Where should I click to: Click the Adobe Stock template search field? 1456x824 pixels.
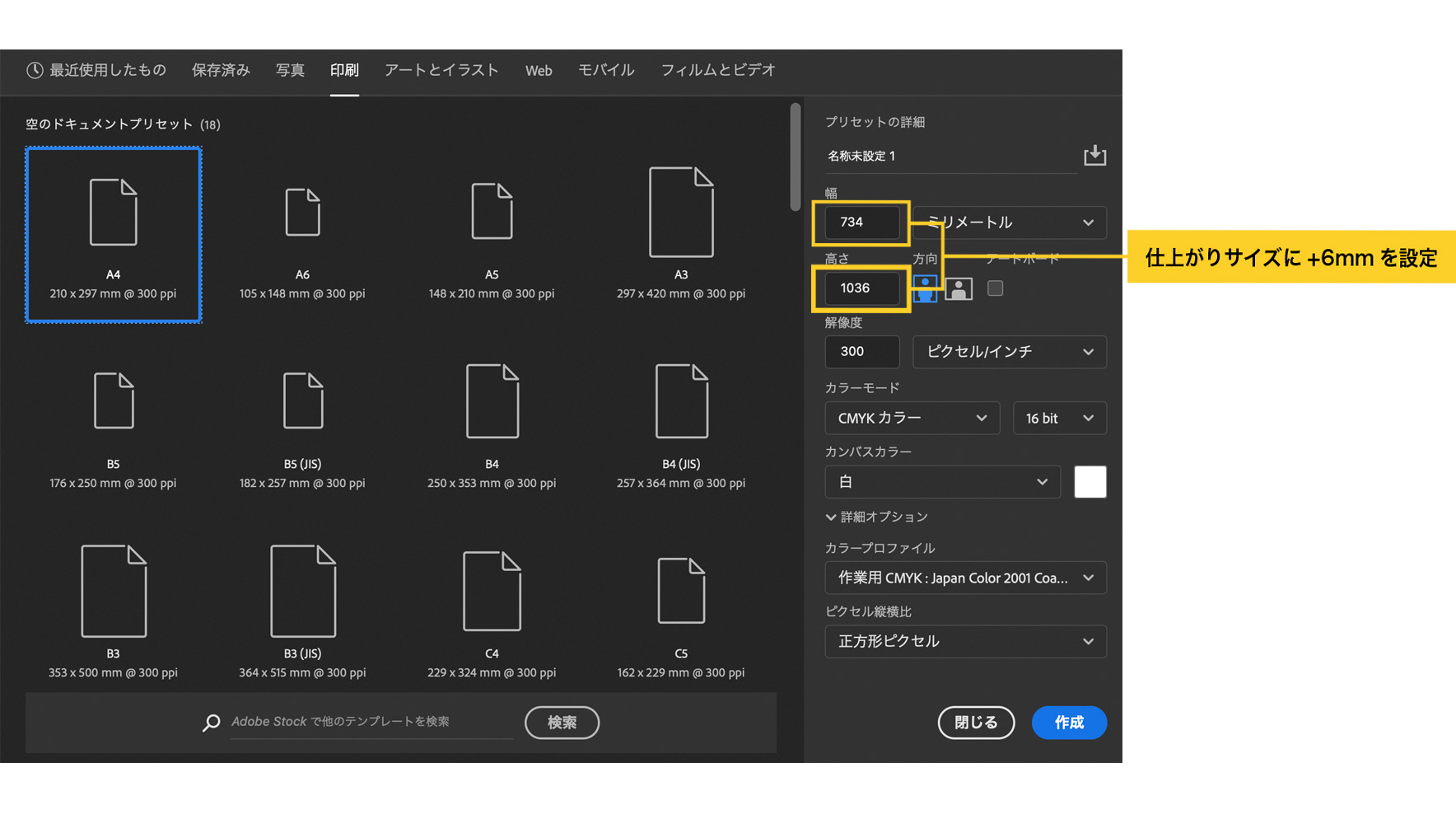tap(371, 722)
